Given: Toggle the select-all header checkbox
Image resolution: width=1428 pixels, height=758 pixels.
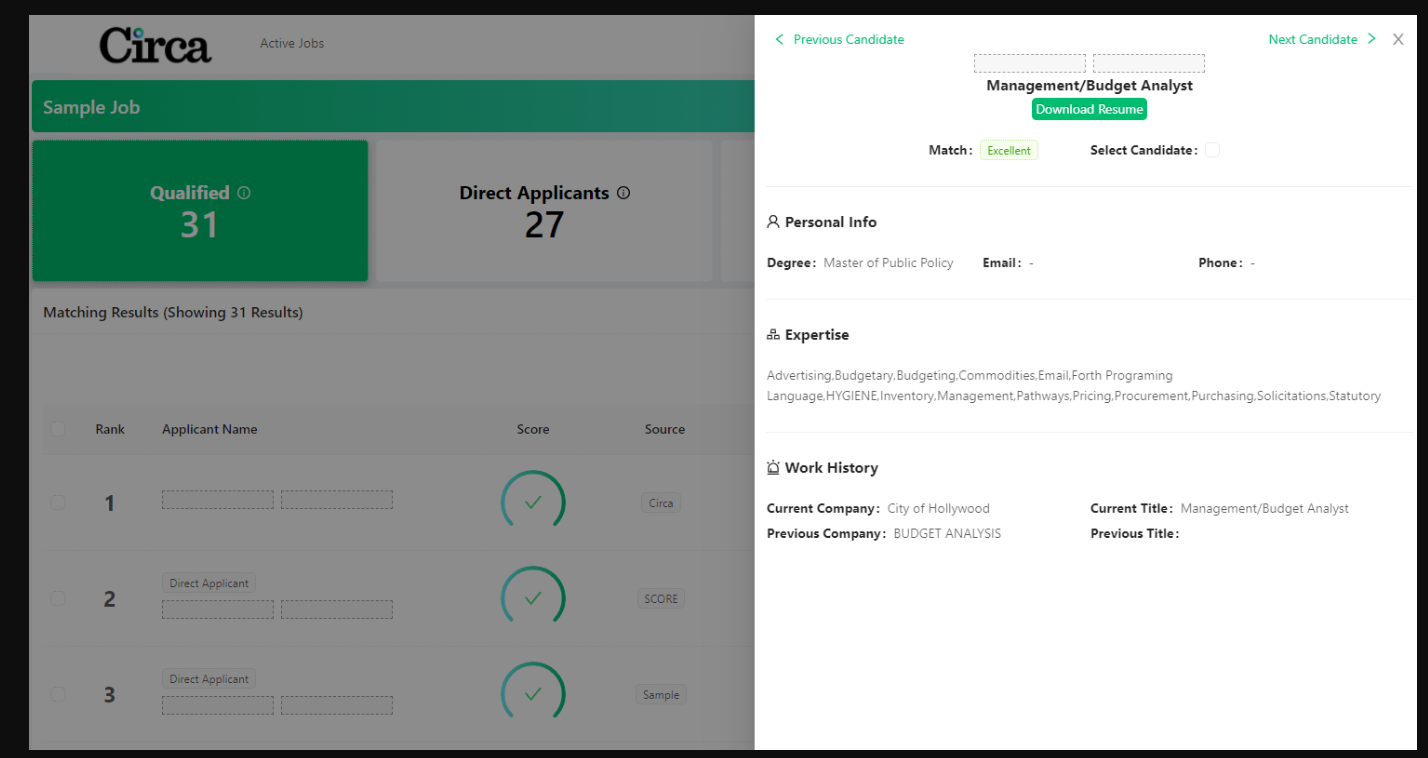Looking at the screenshot, I should (x=58, y=429).
